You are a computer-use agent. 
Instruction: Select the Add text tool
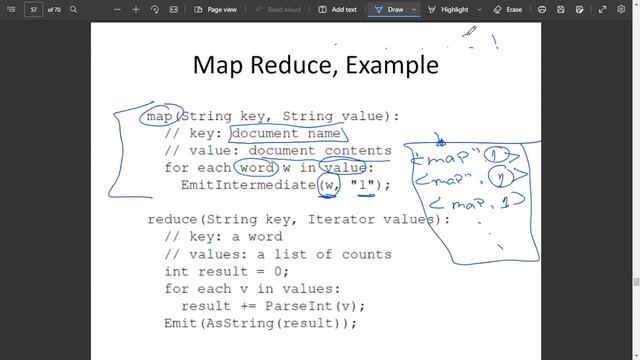338,9
